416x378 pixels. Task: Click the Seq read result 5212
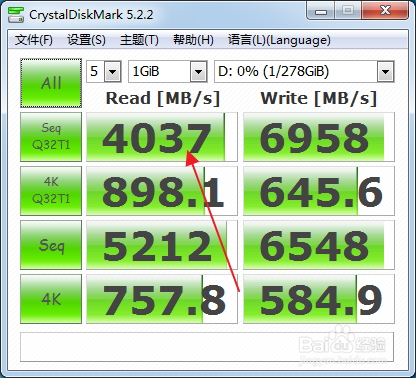(162, 245)
